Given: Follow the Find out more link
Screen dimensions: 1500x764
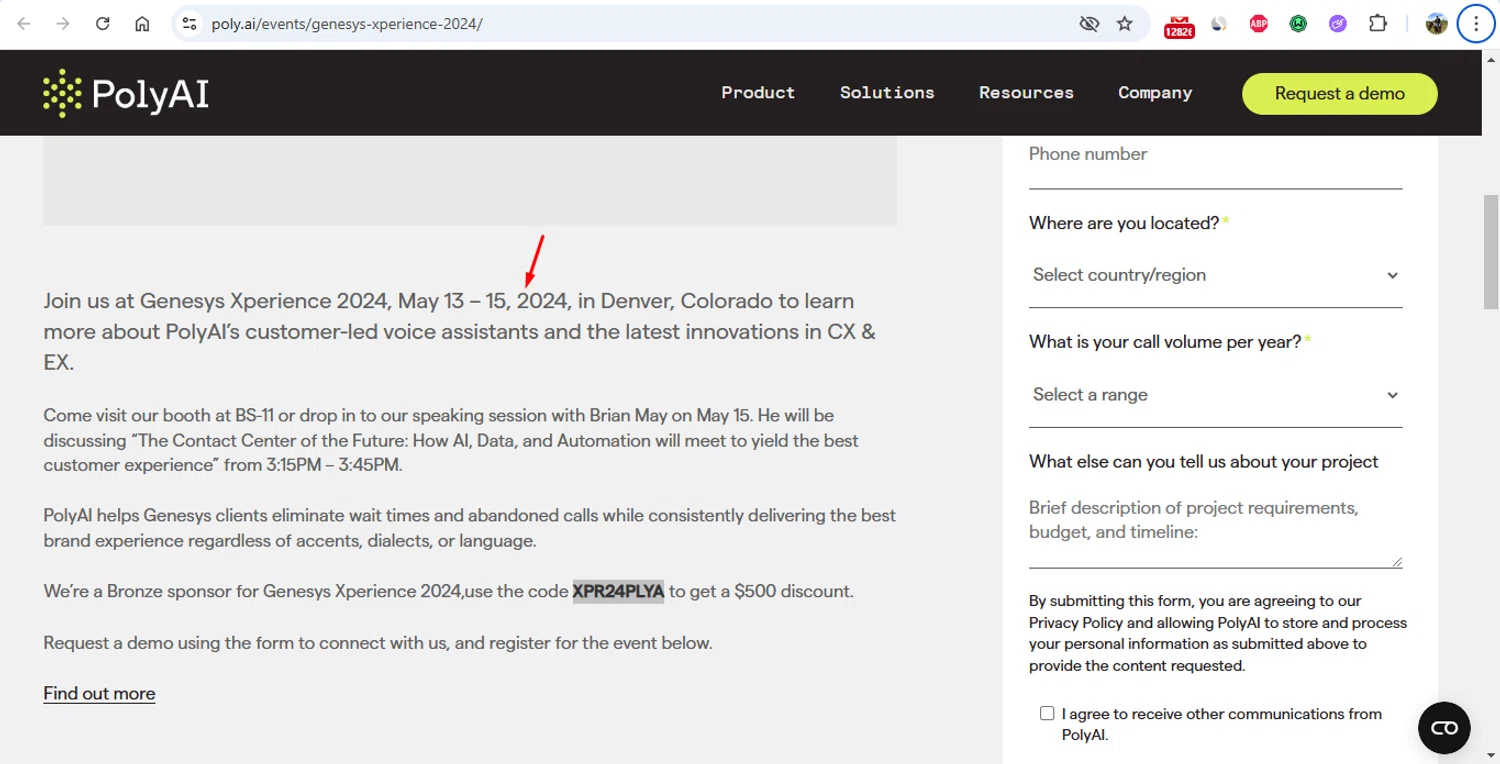Looking at the screenshot, I should pyautogui.click(x=99, y=693).
